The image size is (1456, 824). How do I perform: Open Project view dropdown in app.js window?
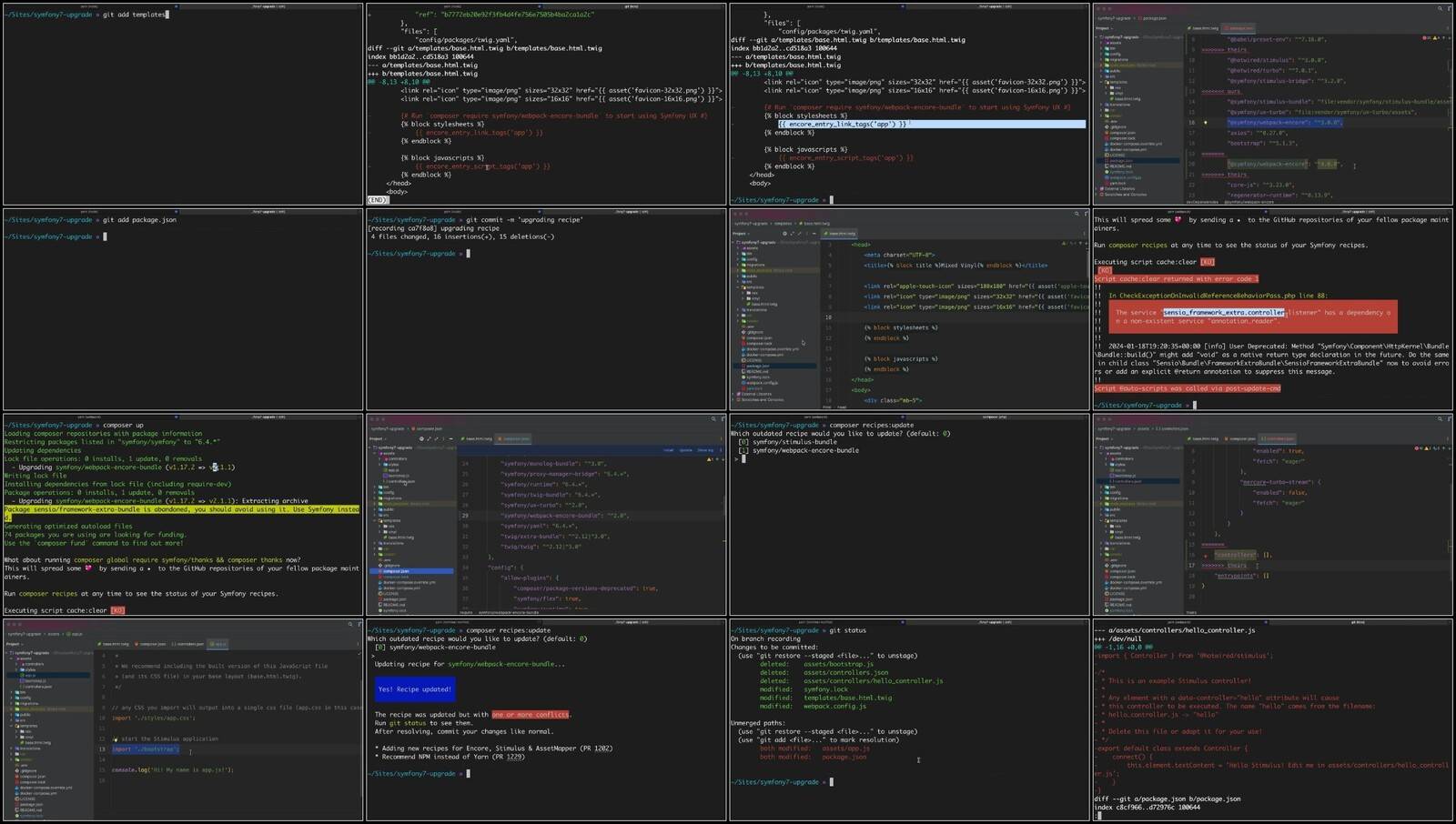click(x=15, y=644)
